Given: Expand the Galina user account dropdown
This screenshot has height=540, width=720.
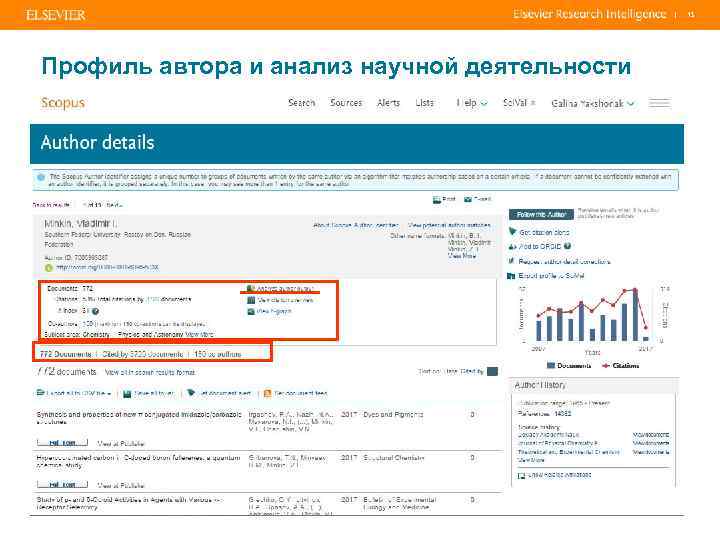Looking at the screenshot, I should pos(592,104).
